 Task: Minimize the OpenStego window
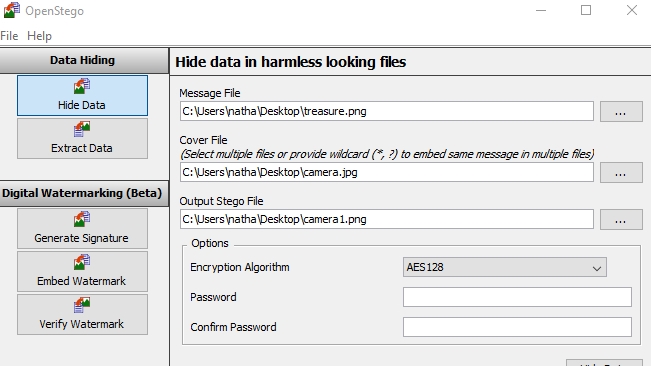click(x=541, y=10)
